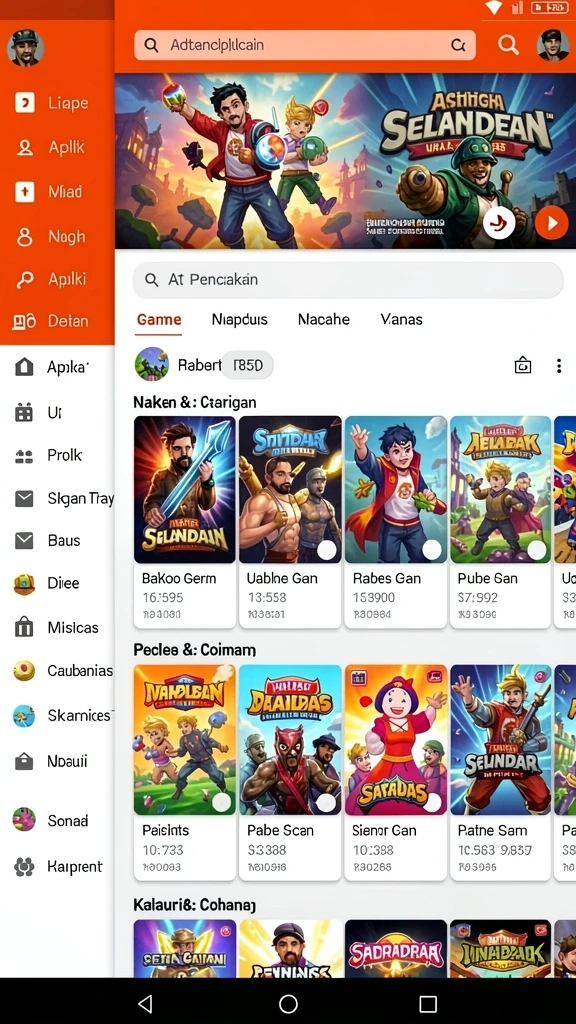Select the circle on Rabes Gan card
The height and width of the screenshot is (1024, 576).
pyautogui.click(x=432, y=550)
